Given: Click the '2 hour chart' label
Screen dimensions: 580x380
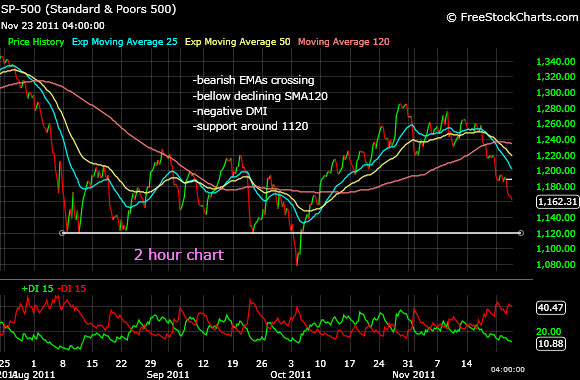Looking at the screenshot, I should [x=179, y=255].
